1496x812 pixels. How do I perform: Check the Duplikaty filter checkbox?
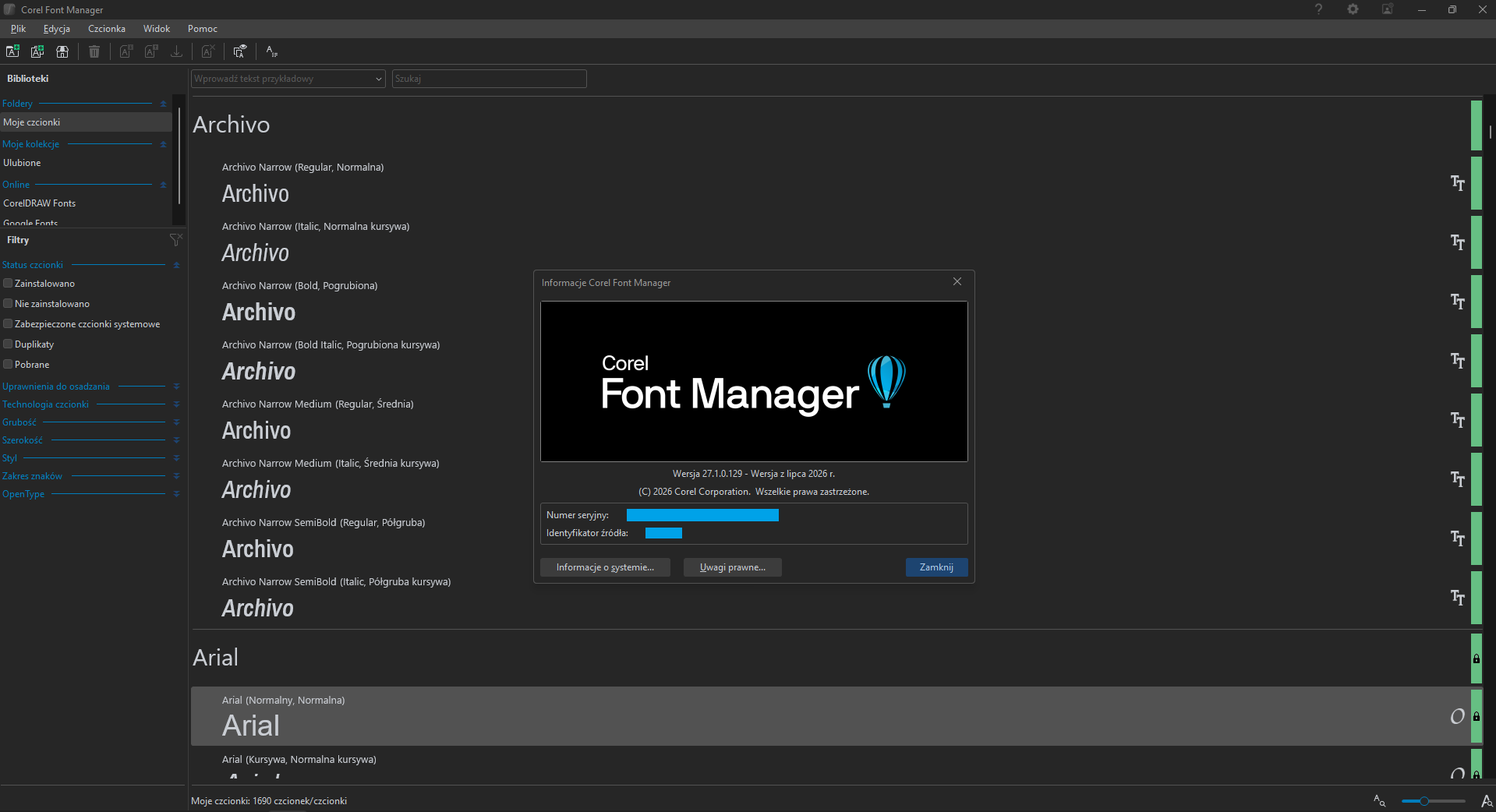pos(8,344)
